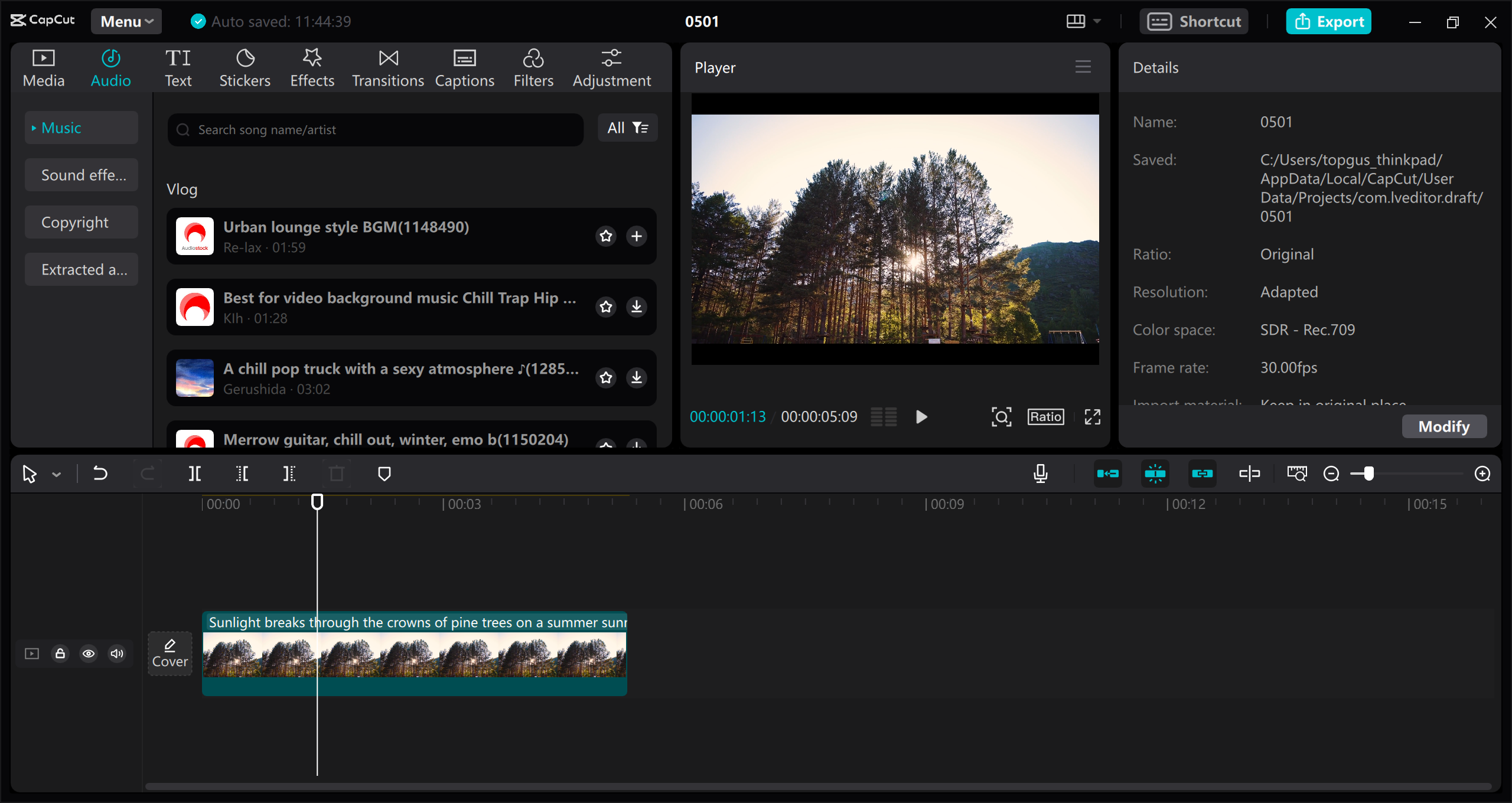This screenshot has height=803, width=1512.
Task: Open the Audio panel
Action: click(x=110, y=67)
